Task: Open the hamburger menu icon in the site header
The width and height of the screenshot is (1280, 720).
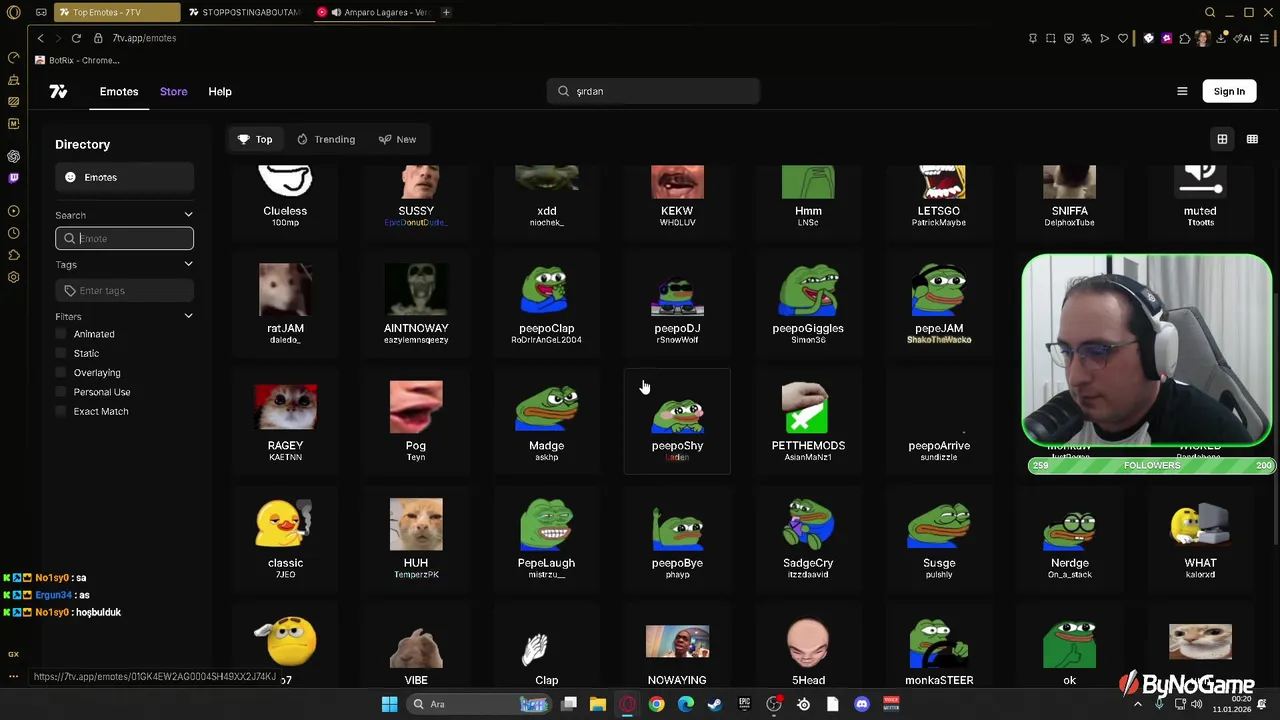Action: [x=1182, y=91]
